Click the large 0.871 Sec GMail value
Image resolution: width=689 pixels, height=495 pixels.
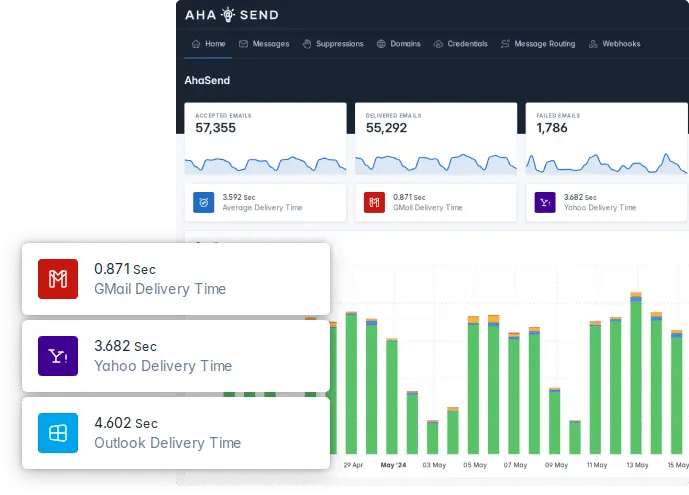point(125,269)
